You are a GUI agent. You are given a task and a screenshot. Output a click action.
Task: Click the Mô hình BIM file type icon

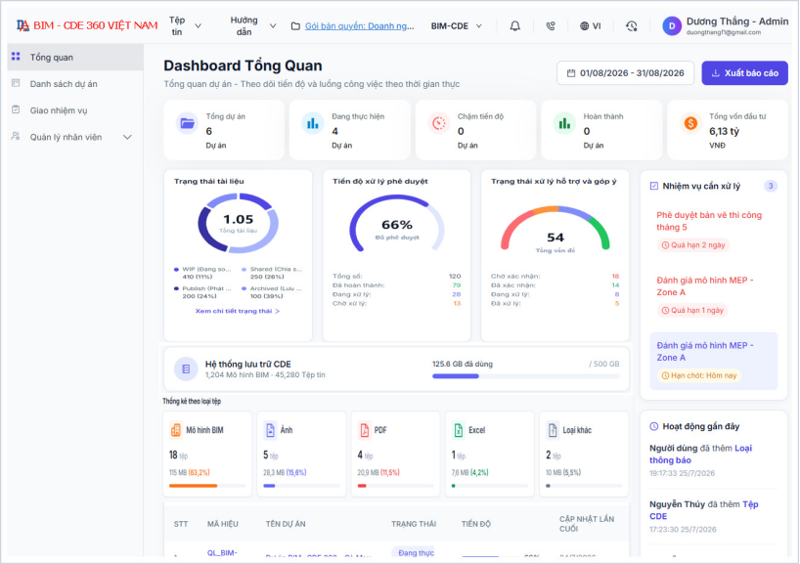tap(176, 430)
